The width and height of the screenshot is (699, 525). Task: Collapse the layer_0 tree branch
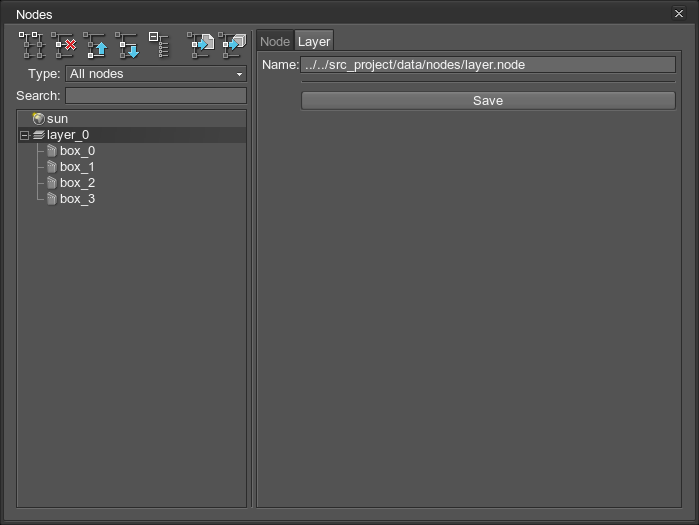25,135
